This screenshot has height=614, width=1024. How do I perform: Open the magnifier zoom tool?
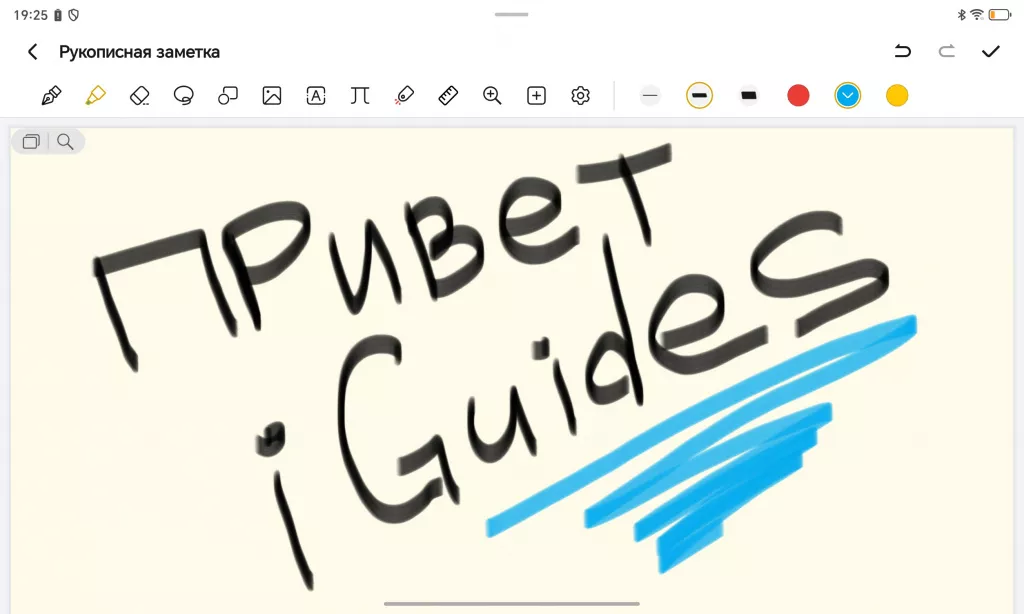492,95
